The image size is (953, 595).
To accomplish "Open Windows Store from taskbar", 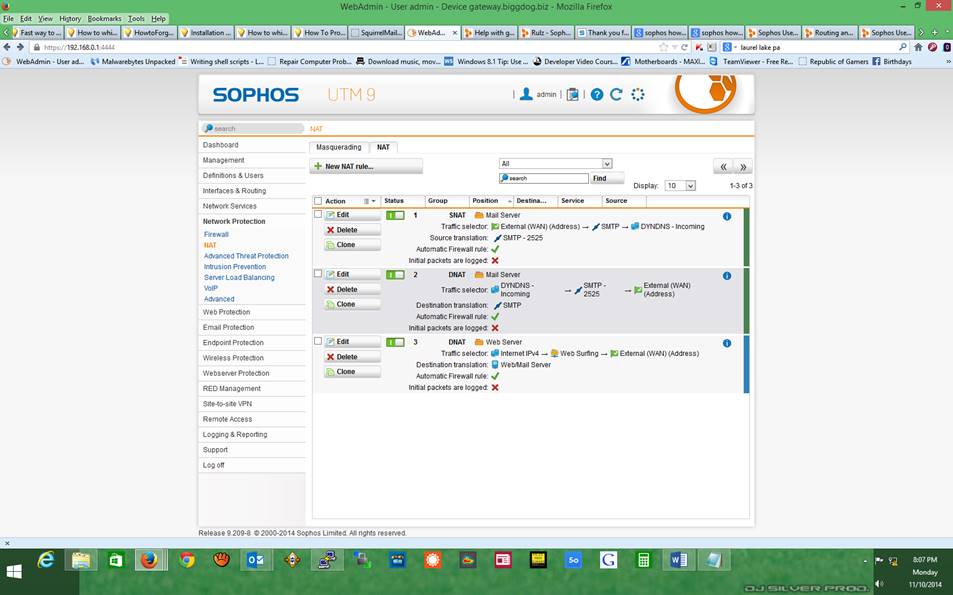I will pyautogui.click(x=115, y=559).
